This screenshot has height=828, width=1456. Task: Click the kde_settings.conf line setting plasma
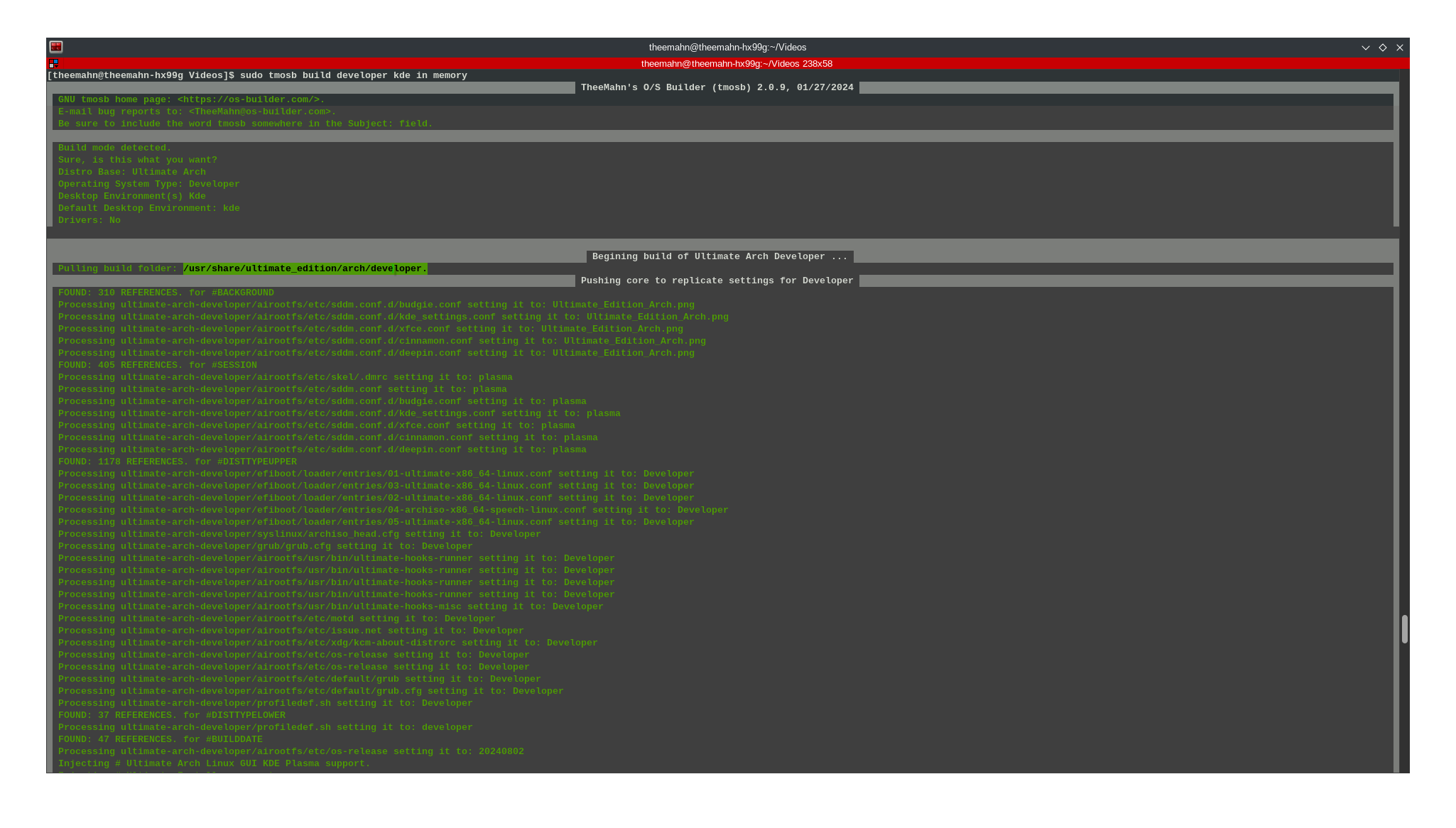339,413
